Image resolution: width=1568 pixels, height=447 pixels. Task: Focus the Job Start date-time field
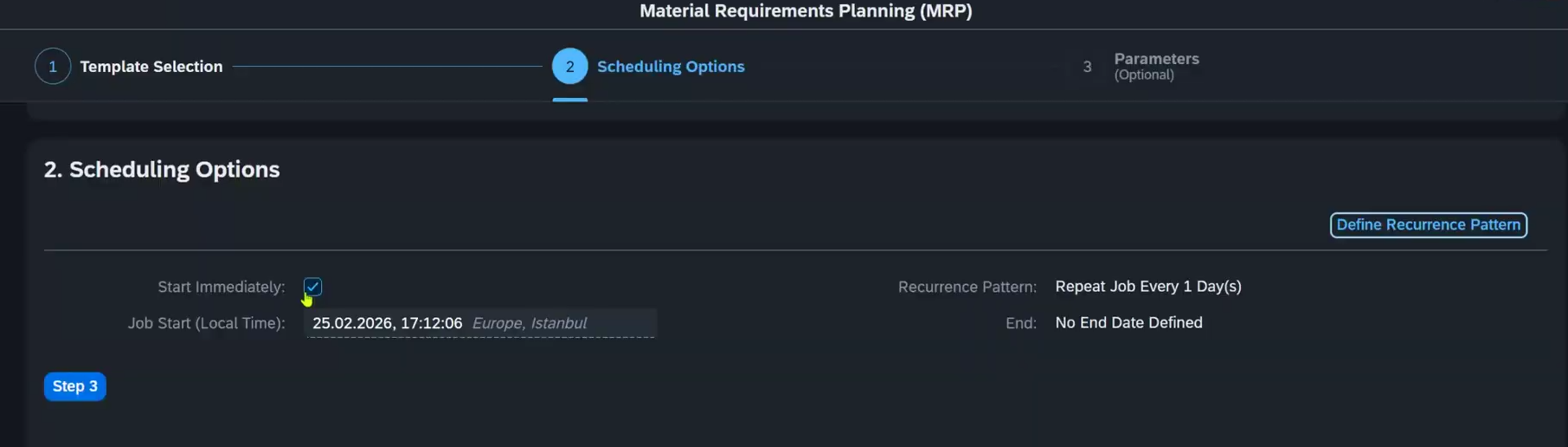480,323
